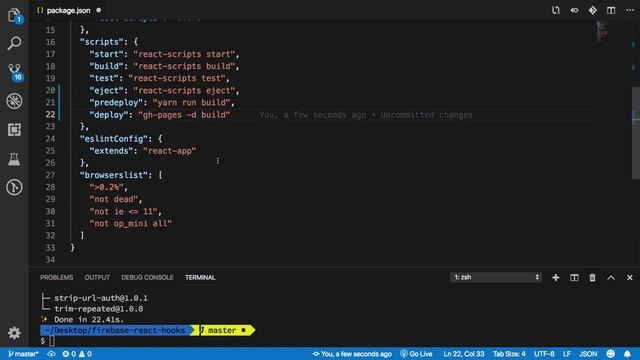
Task: Click the feedback smiley icon
Action: coord(611,354)
